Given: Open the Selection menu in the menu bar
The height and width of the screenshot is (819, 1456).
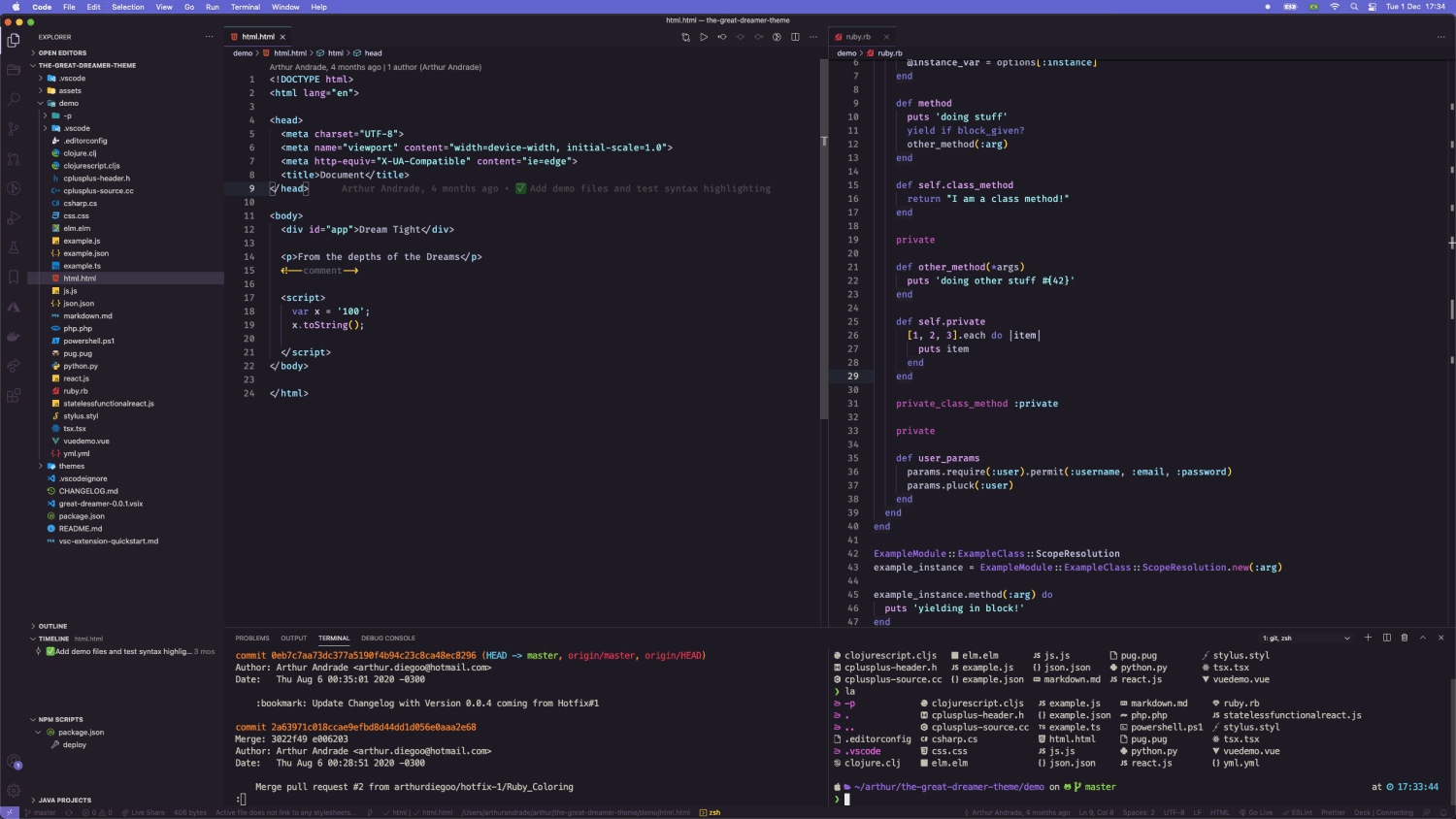Looking at the screenshot, I should pos(127,7).
